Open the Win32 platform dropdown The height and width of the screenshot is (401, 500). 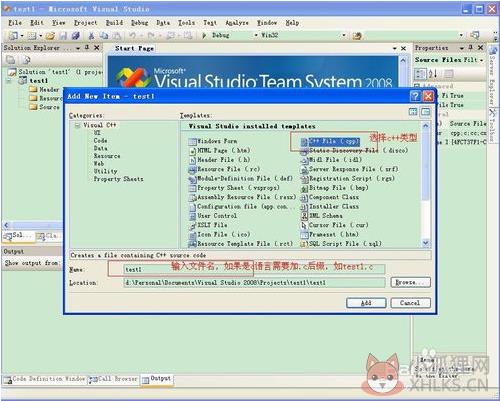[344, 35]
